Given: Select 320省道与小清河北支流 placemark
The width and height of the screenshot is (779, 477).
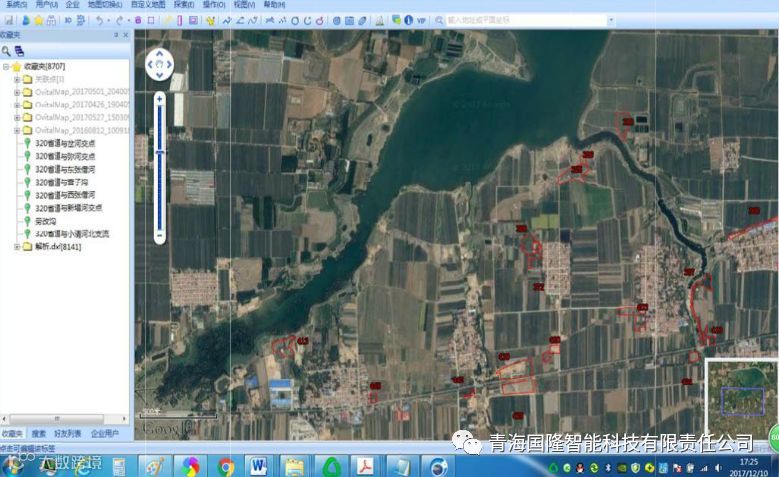Looking at the screenshot, I should tap(72, 234).
